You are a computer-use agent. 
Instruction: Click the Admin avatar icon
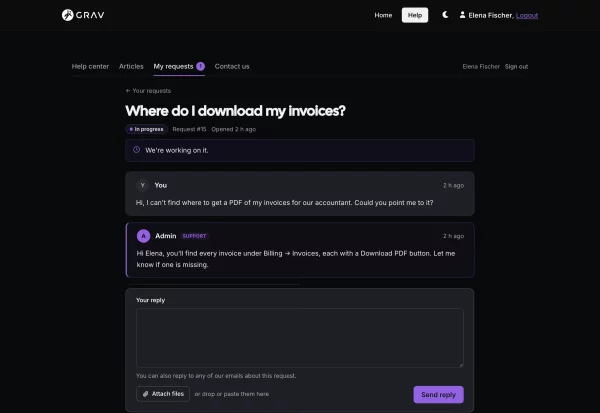point(143,236)
